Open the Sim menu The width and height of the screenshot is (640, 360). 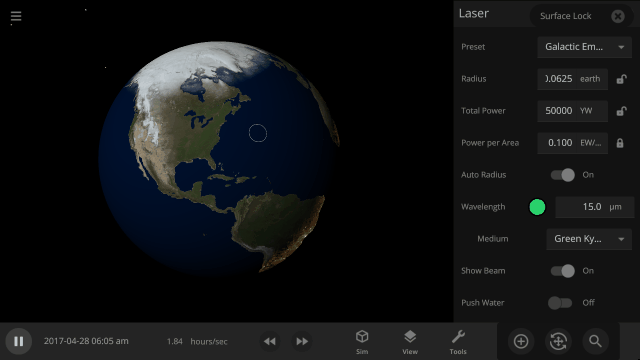[362, 342]
